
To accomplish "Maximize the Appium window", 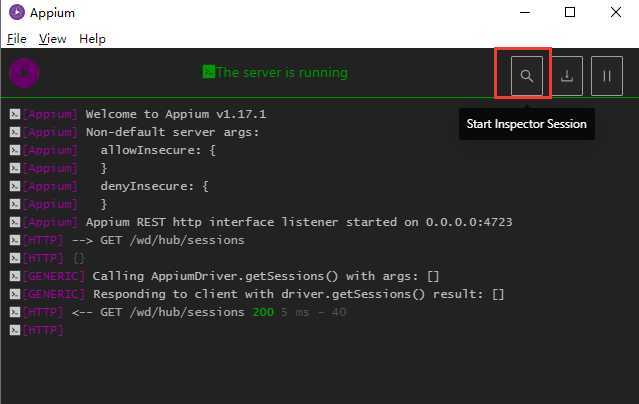I will pyautogui.click(x=570, y=13).
